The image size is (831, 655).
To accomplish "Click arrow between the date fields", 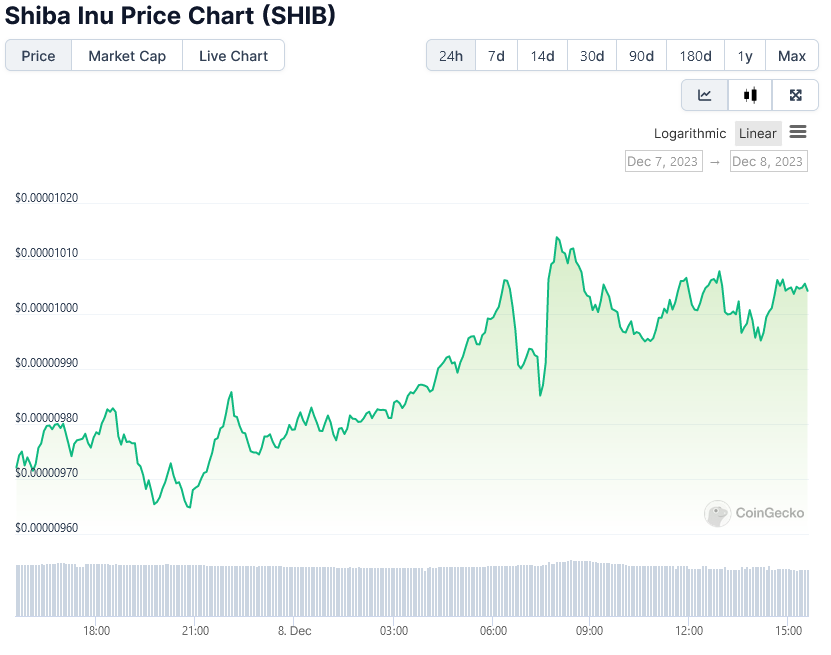I will (715, 162).
